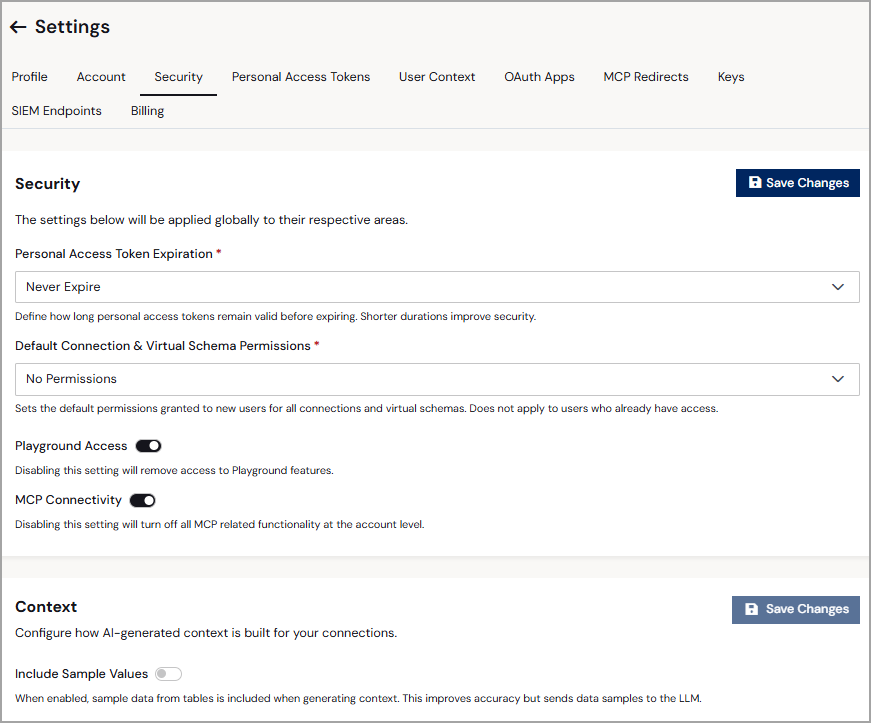This screenshot has width=871, height=723.
Task: Click the Context section heading
Action: pos(46,607)
